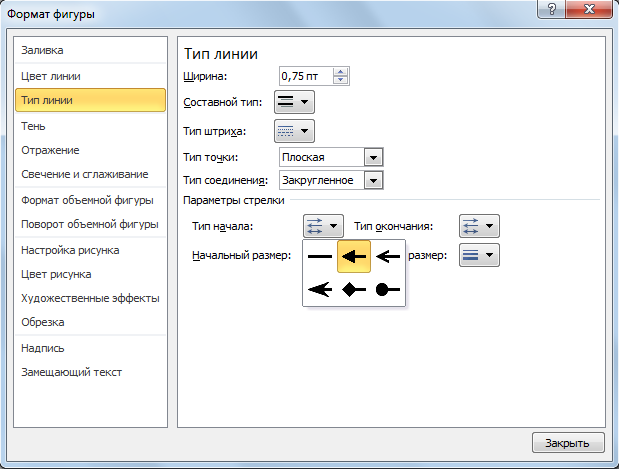Open Свечение и сглаживание section
This screenshot has width=619, height=469.
click(x=90, y=174)
